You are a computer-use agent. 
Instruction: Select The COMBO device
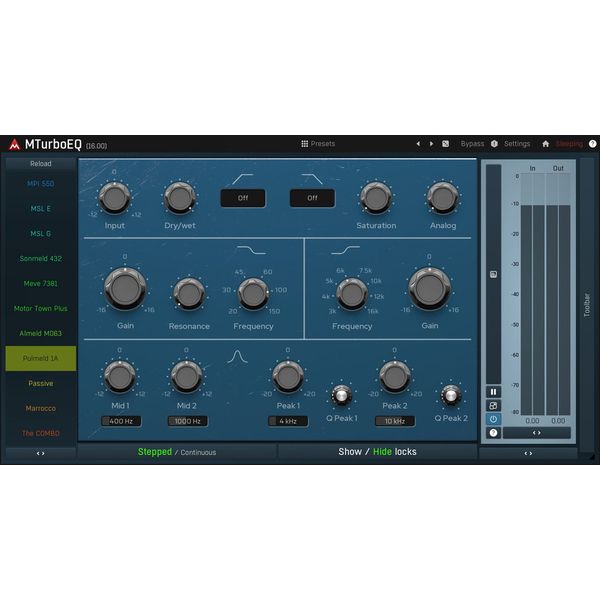(x=41, y=433)
